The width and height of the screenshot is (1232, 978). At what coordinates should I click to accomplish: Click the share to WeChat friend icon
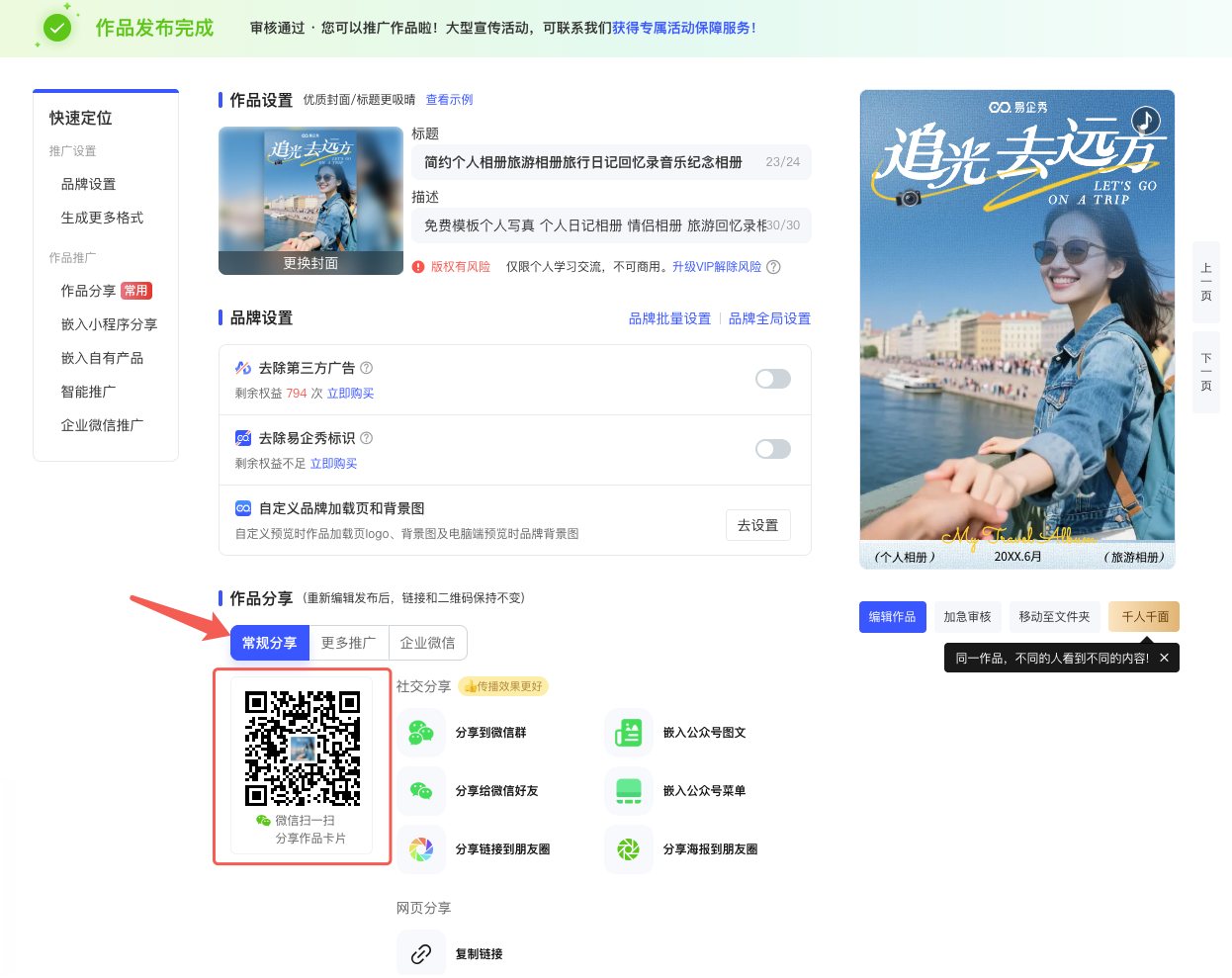(x=421, y=791)
